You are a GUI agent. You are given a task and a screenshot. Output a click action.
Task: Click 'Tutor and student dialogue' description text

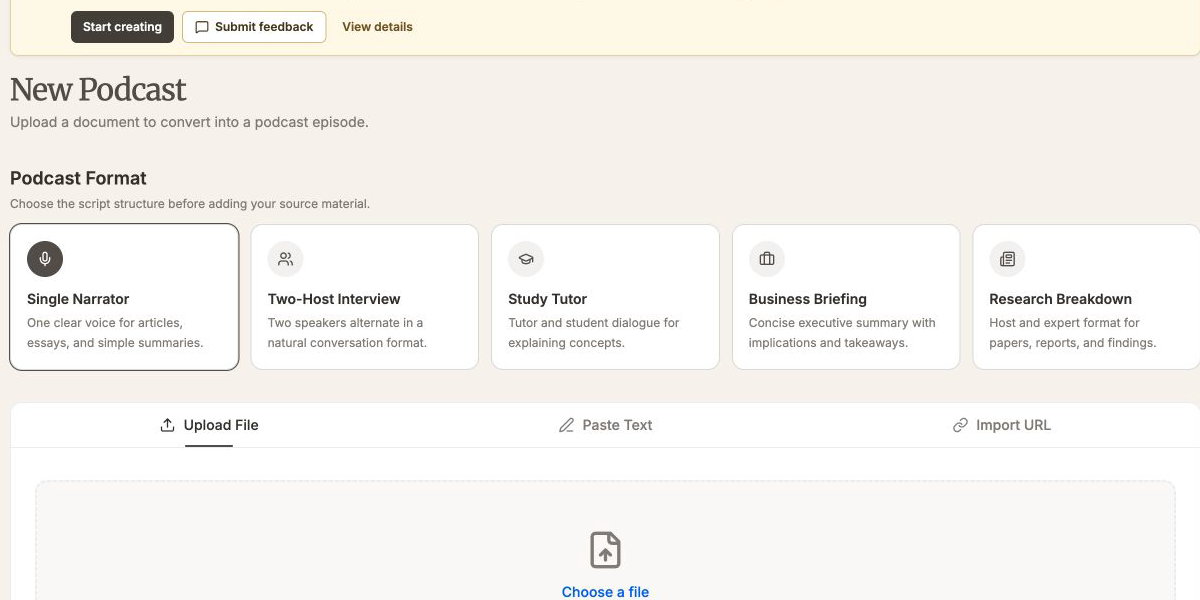click(593, 333)
